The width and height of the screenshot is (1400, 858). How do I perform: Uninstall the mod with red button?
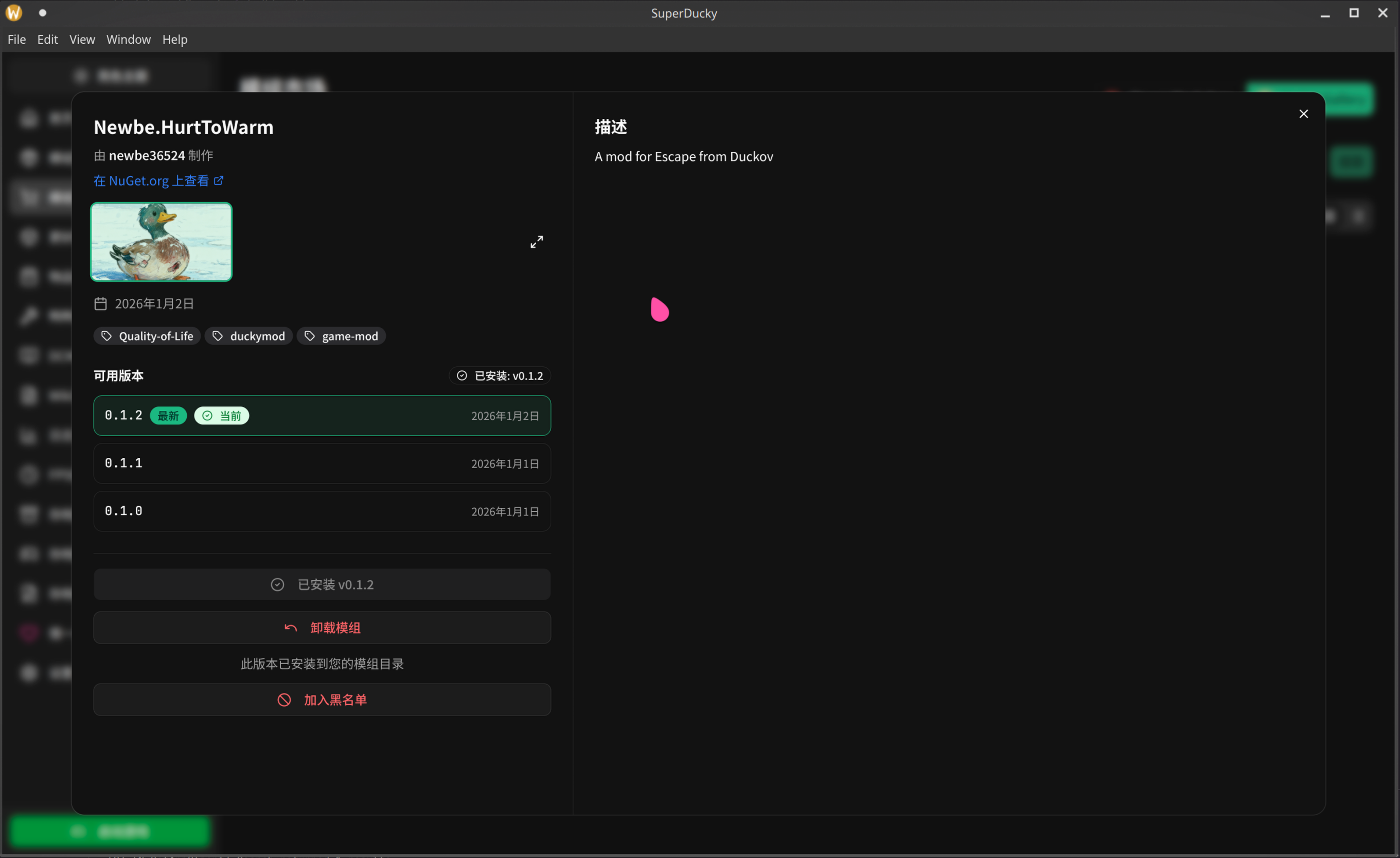(x=322, y=628)
